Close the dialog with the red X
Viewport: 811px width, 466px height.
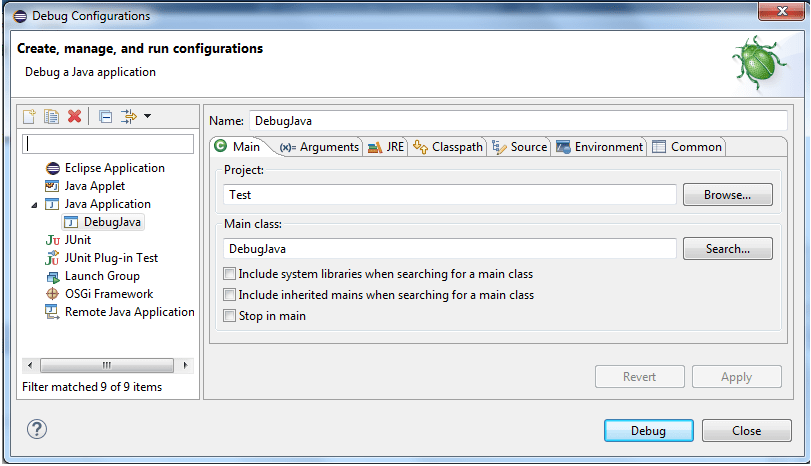(782, 11)
